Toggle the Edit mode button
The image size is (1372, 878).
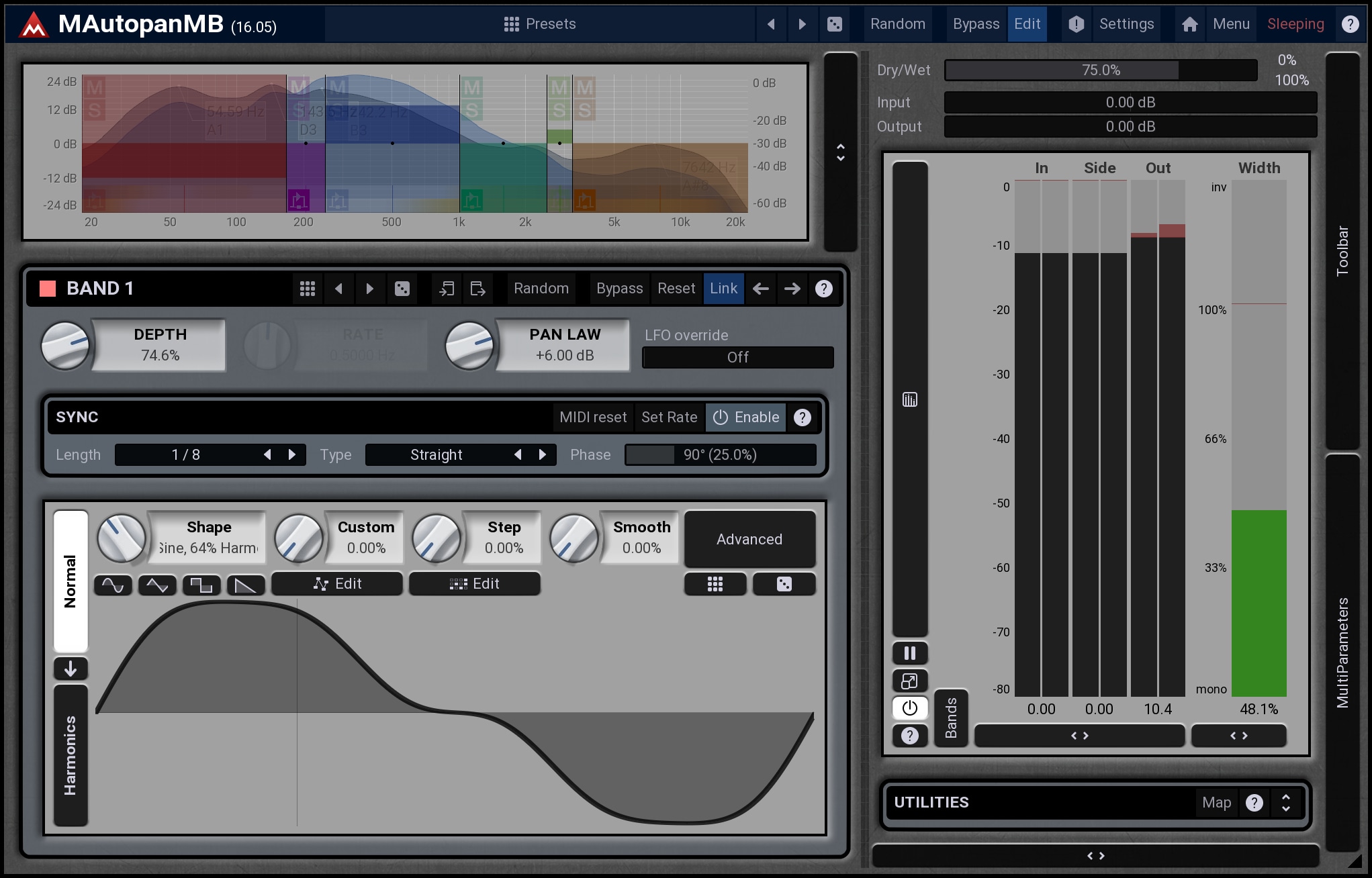pos(1027,24)
